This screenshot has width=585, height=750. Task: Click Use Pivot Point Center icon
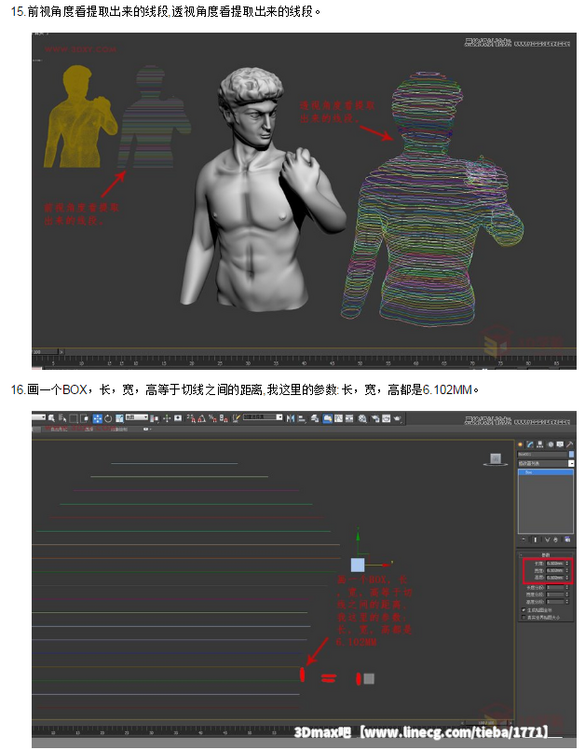[156, 419]
